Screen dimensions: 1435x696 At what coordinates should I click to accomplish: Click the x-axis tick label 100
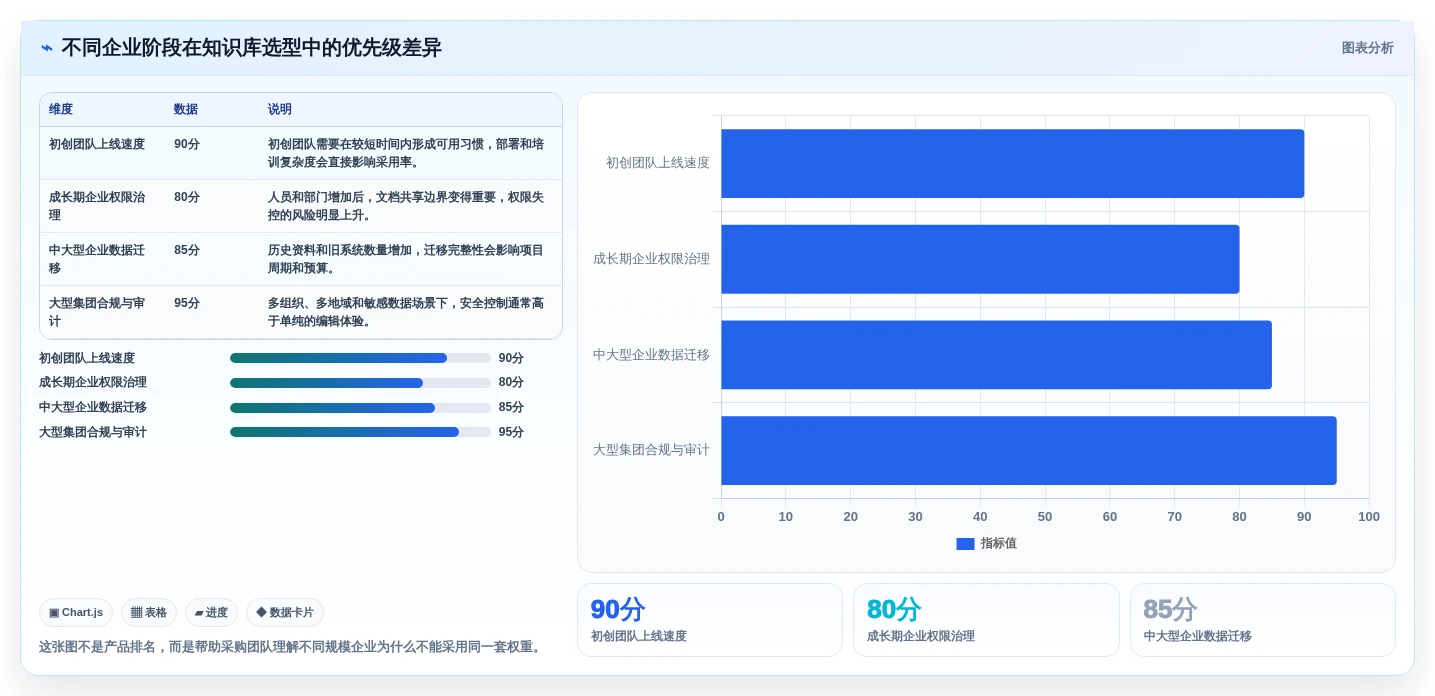point(1369,517)
